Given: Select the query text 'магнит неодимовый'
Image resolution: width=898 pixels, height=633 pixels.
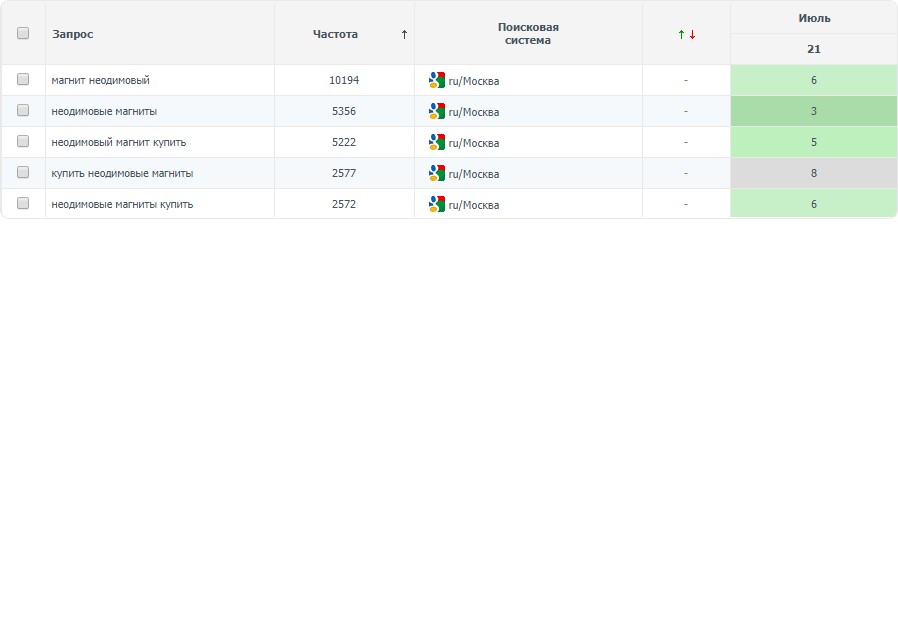Looking at the screenshot, I should (100, 80).
